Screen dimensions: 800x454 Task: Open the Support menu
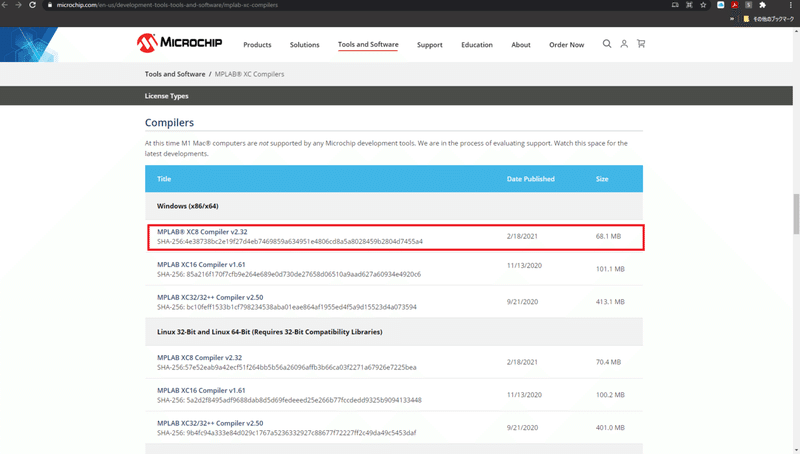point(430,45)
